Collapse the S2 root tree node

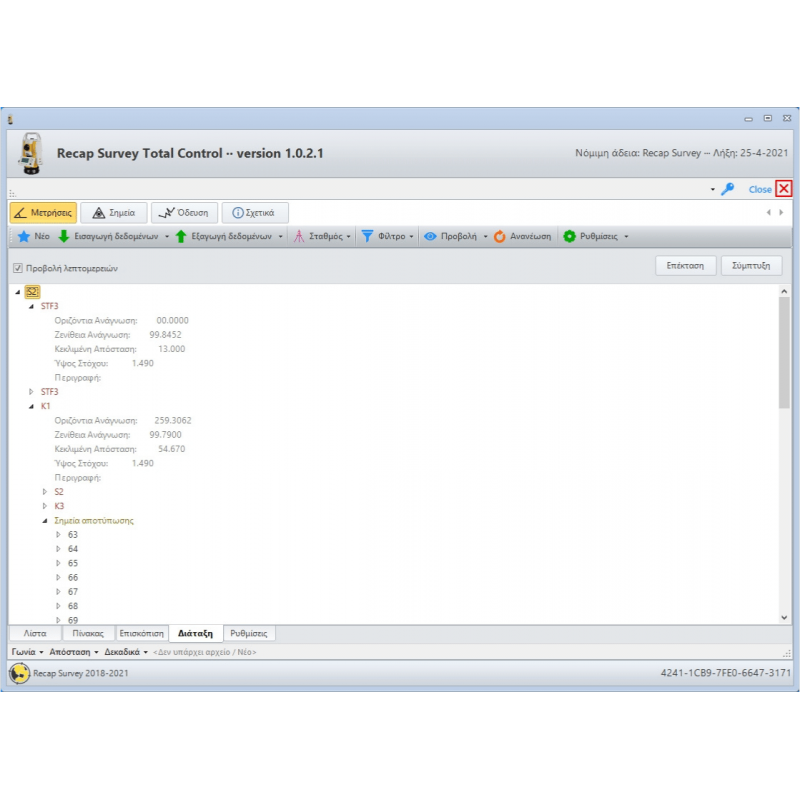click(x=19, y=292)
